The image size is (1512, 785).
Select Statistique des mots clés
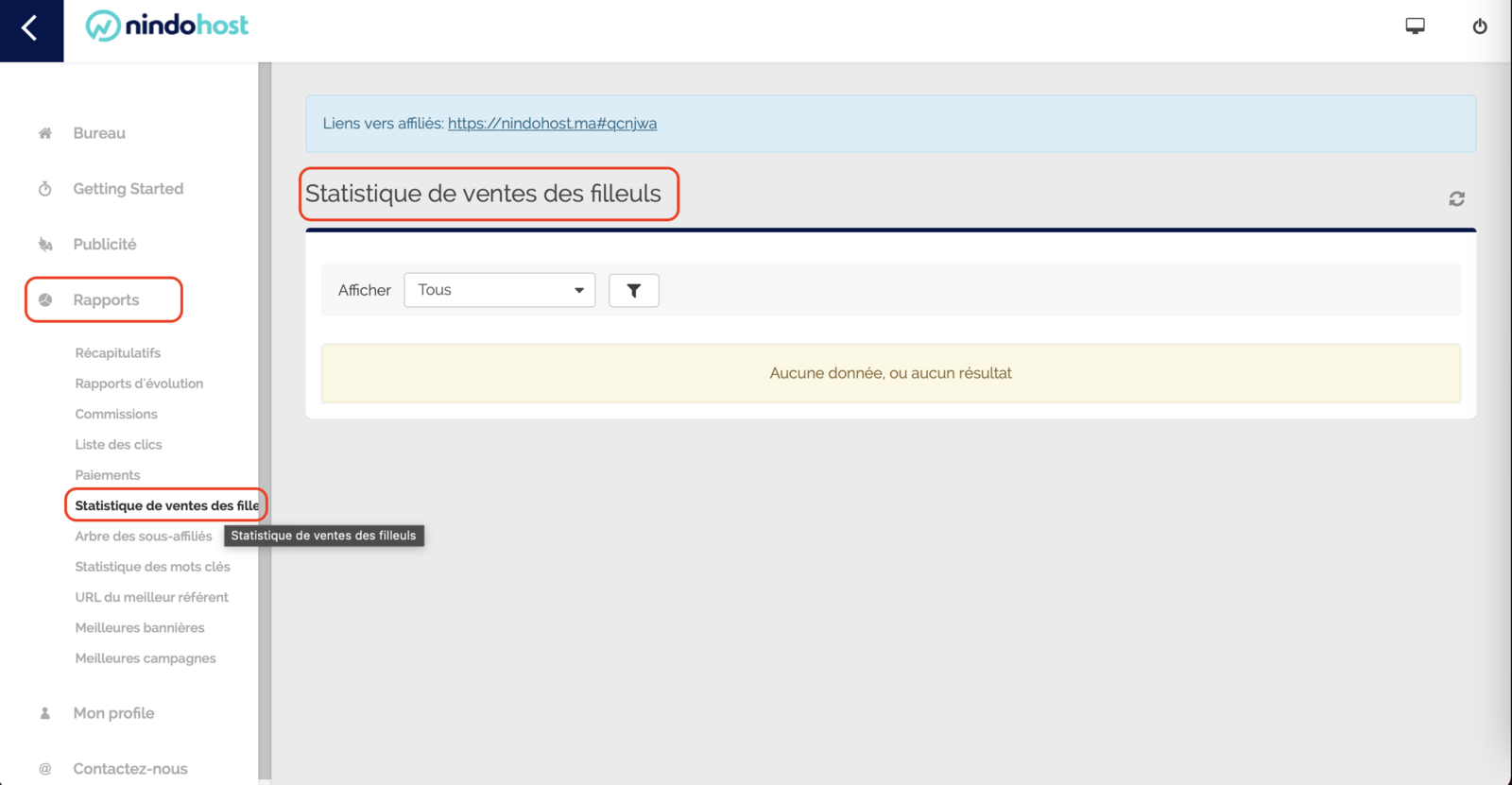pyautogui.click(x=152, y=567)
